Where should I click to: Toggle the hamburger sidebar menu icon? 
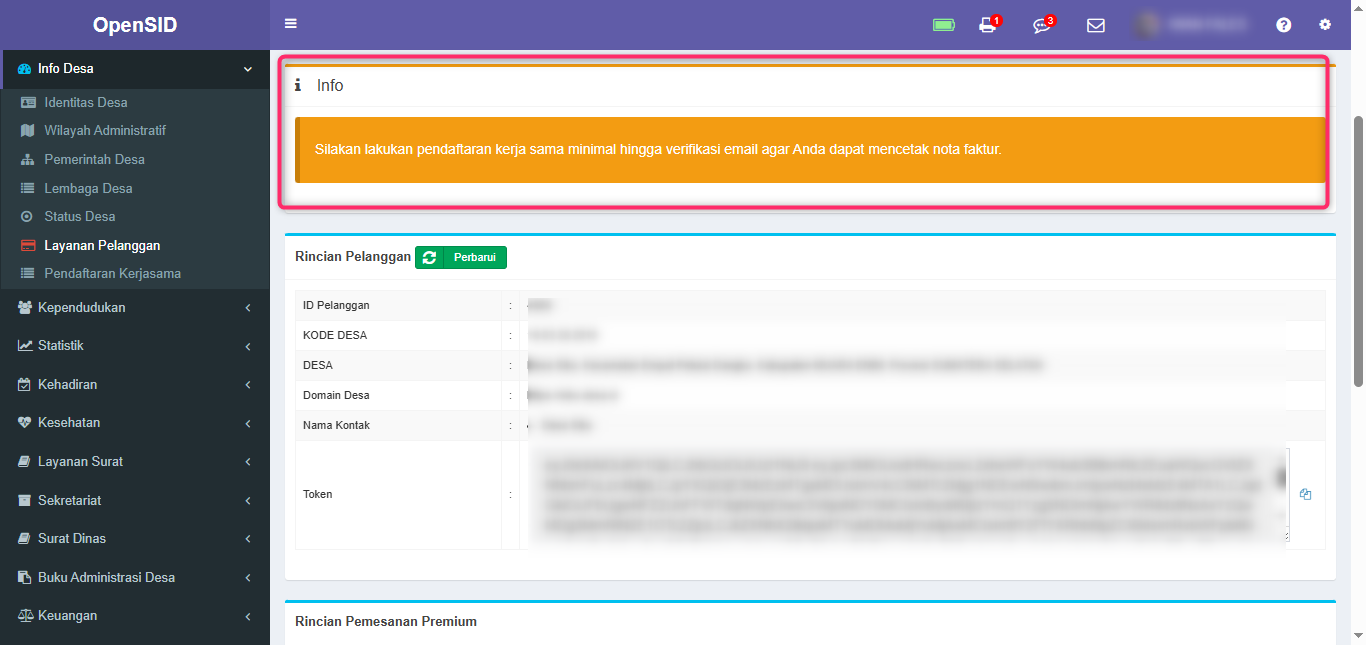pyautogui.click(x=291, y=24)
